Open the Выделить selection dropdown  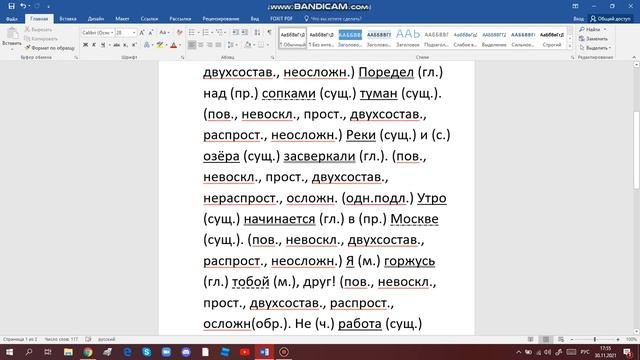[x=595, y=48]
